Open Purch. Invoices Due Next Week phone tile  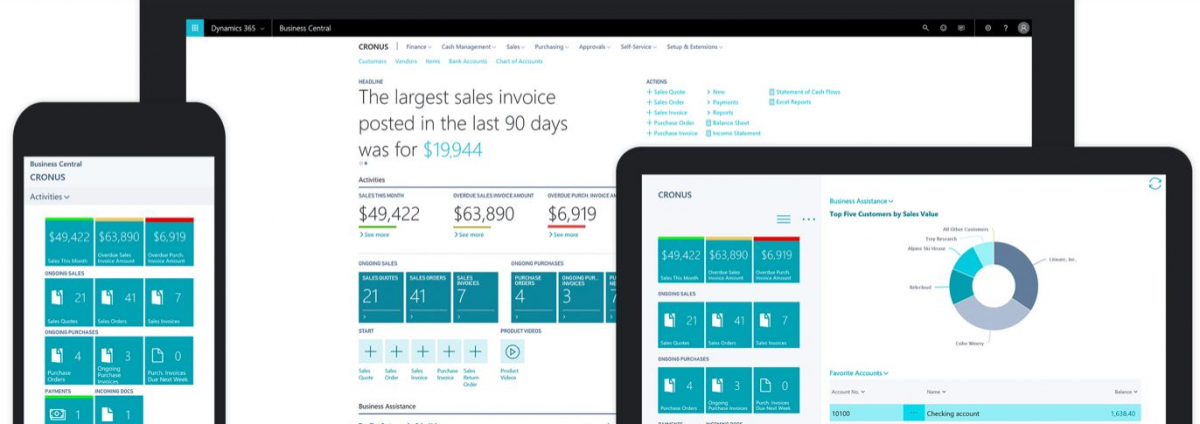(169, 360)
